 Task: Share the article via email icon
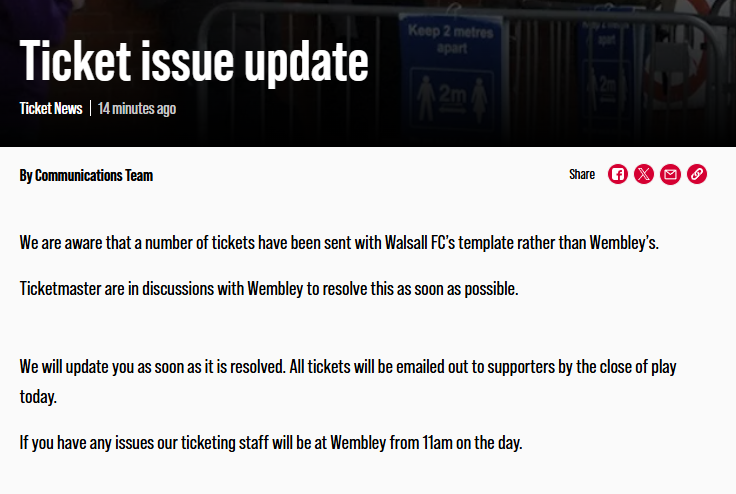point(670,174)
